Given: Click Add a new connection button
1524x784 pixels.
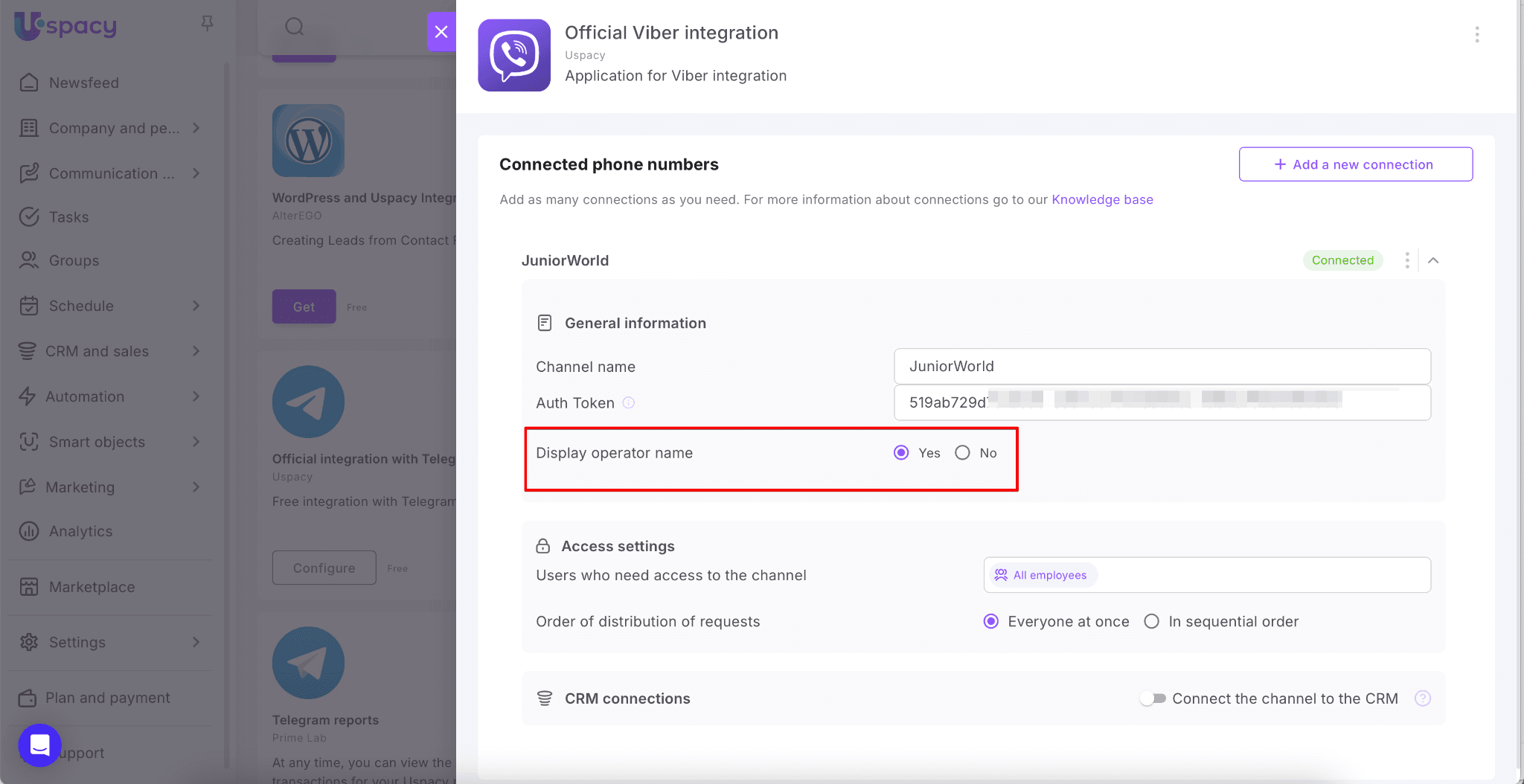Looking at the screenshot, I should 1355,164.
